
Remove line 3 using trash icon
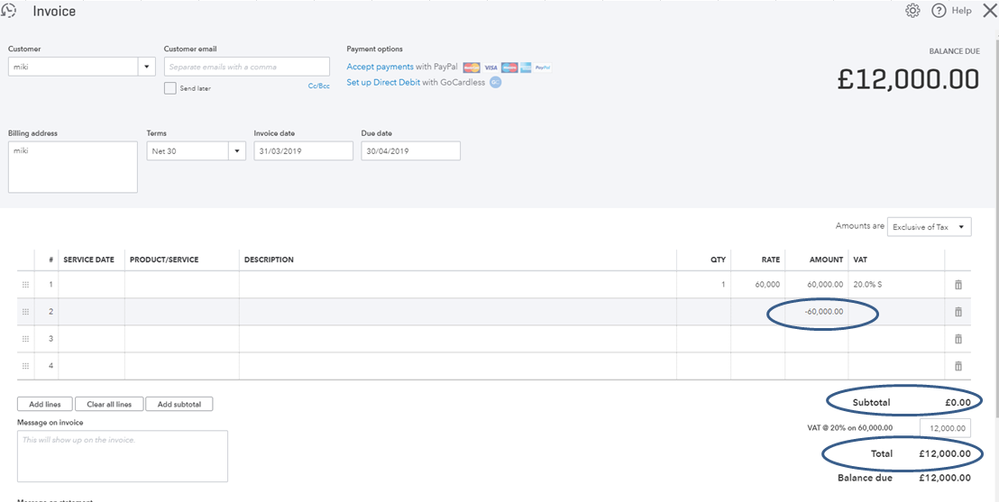point(958,339)
